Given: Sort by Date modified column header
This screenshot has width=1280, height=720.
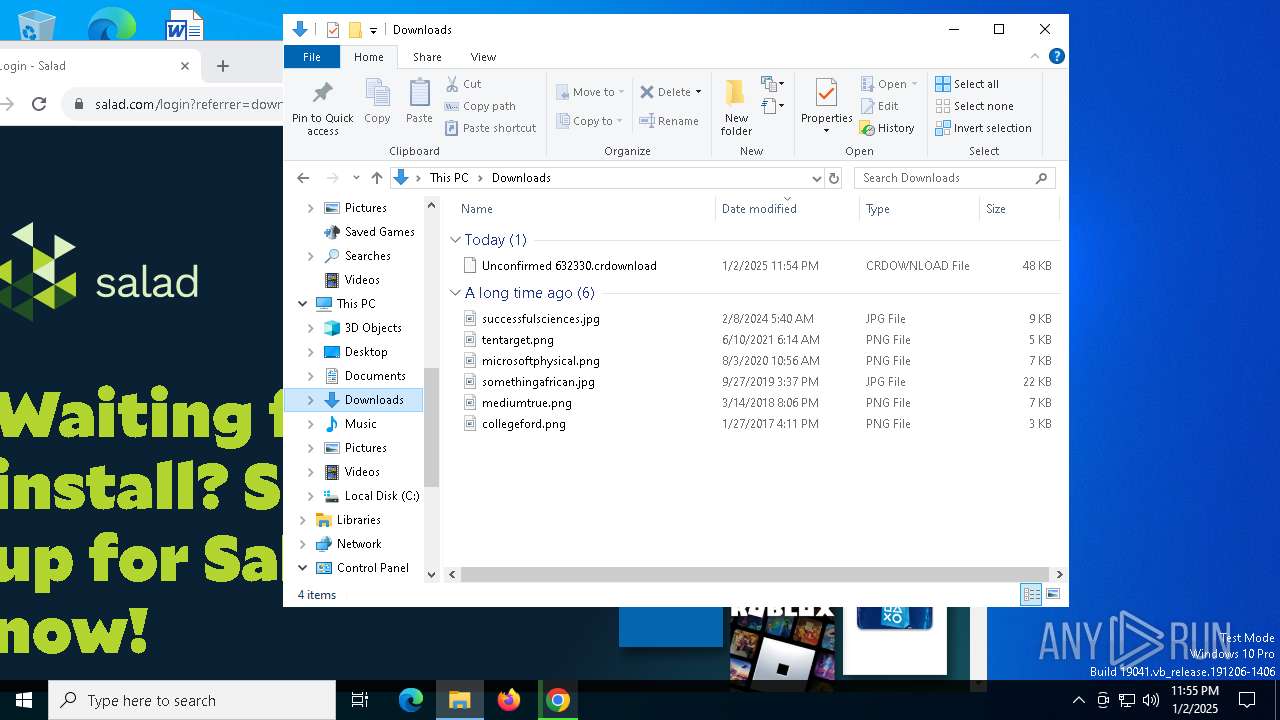Looking at the screenshot, I should coord(787,209).
